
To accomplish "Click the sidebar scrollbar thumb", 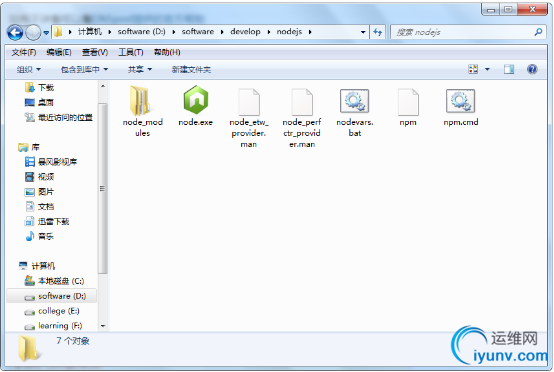I will pyautogui.click(x=102, y=188).
